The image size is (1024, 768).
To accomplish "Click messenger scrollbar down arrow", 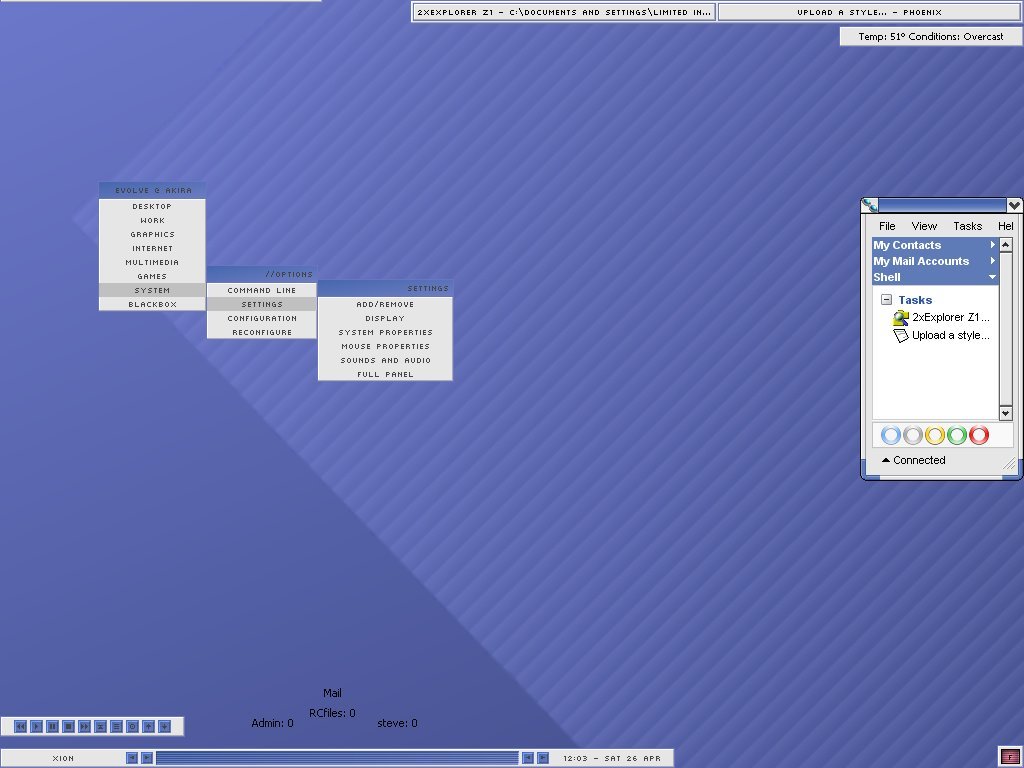I will pos(1006,413).
